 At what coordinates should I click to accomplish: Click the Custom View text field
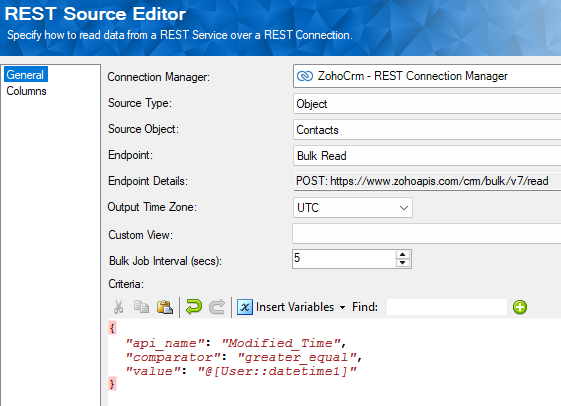click(426, 234)
